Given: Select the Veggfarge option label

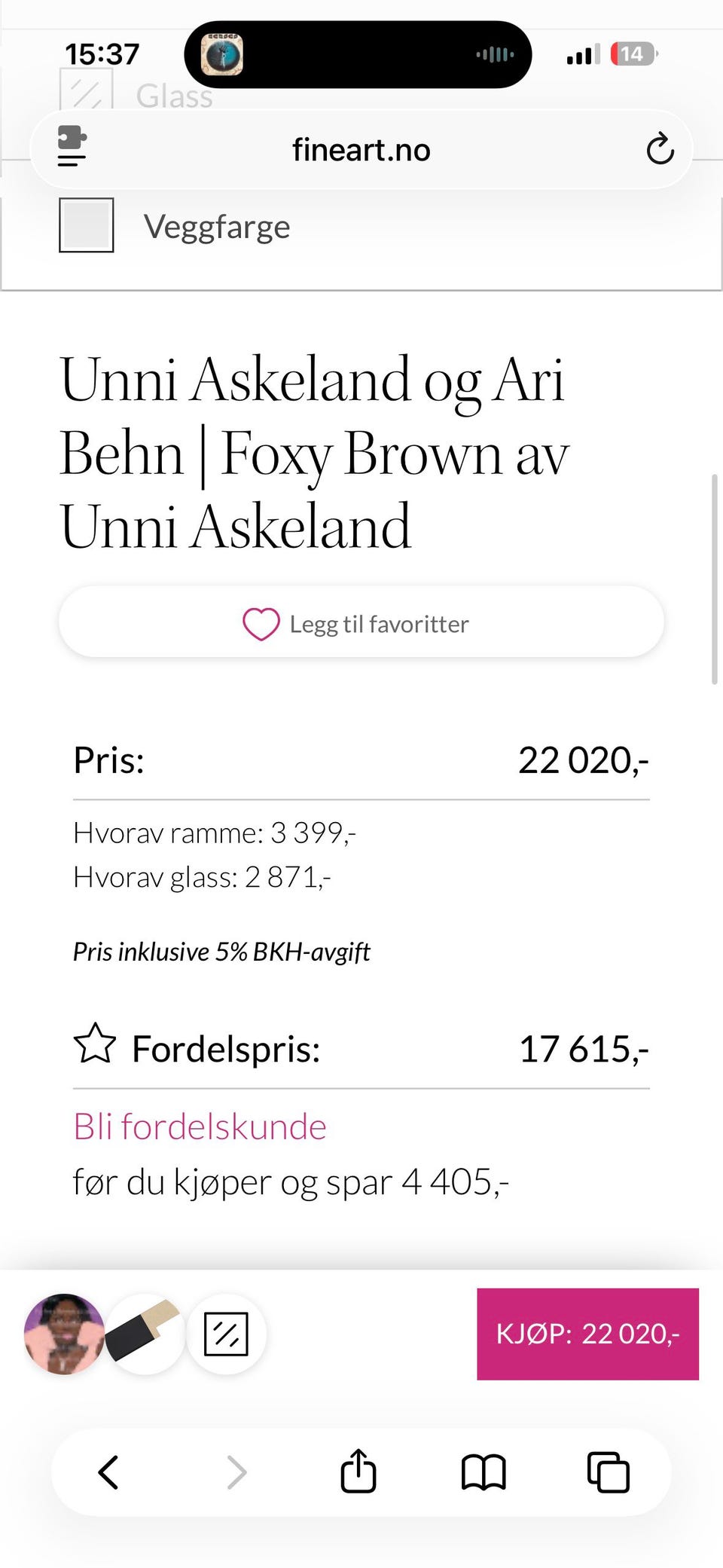Looking at the screenshot, I should pyautogui.click(x=217, y=227).
